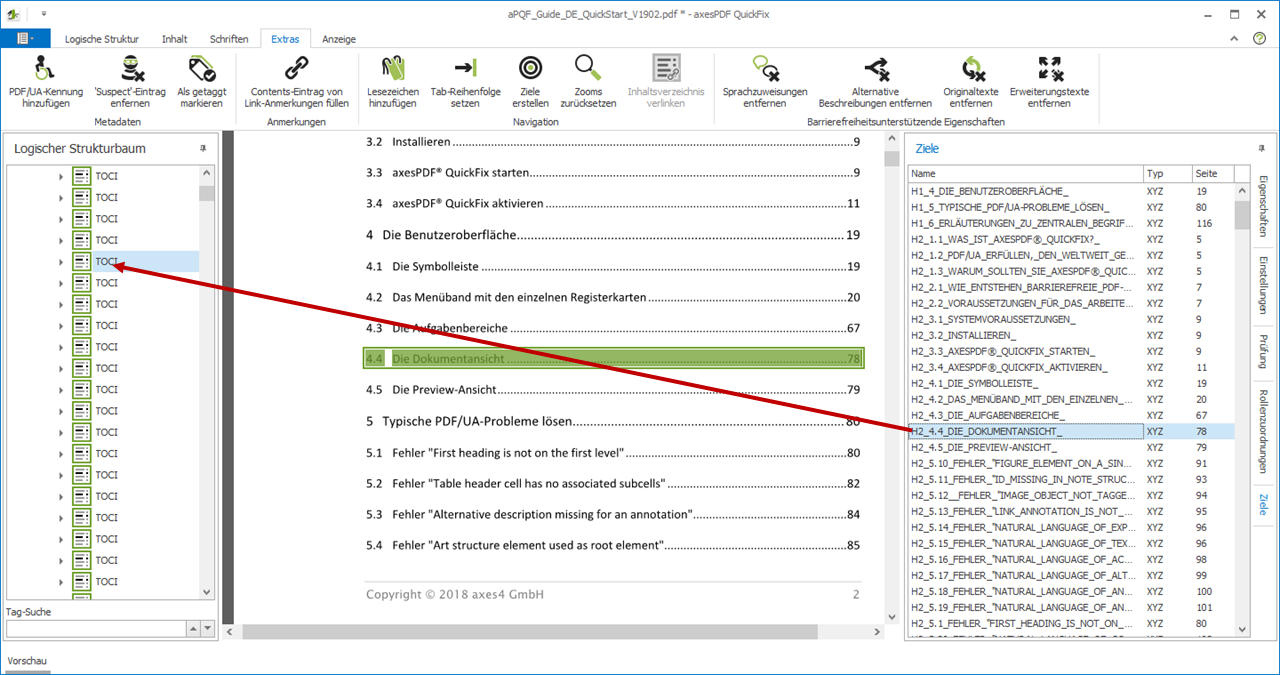This screenshot has width=1280, height=675.
Task: Click Tag-Suche previous result up arrow
Action: point(192,628)
